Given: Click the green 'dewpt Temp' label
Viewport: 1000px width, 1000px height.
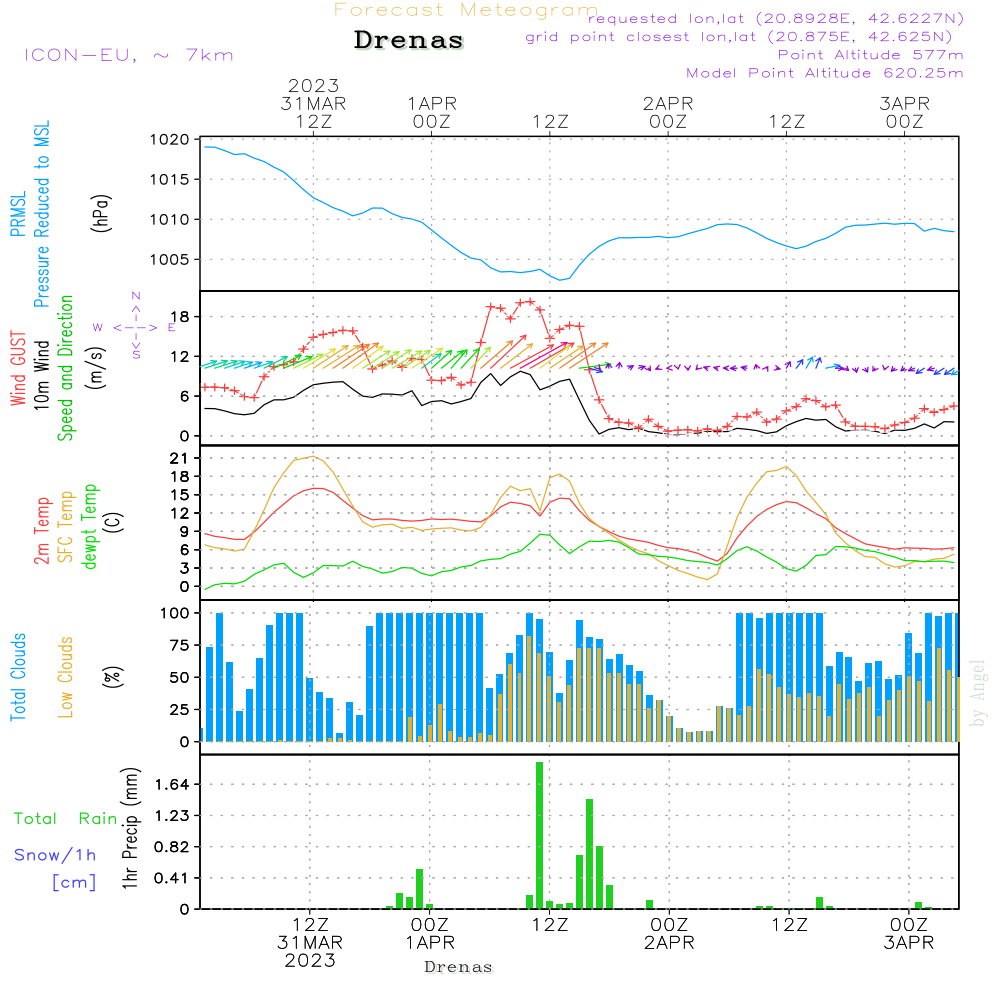Looking at the screenshot, I should pyautogui.click(x=89, y=526).
